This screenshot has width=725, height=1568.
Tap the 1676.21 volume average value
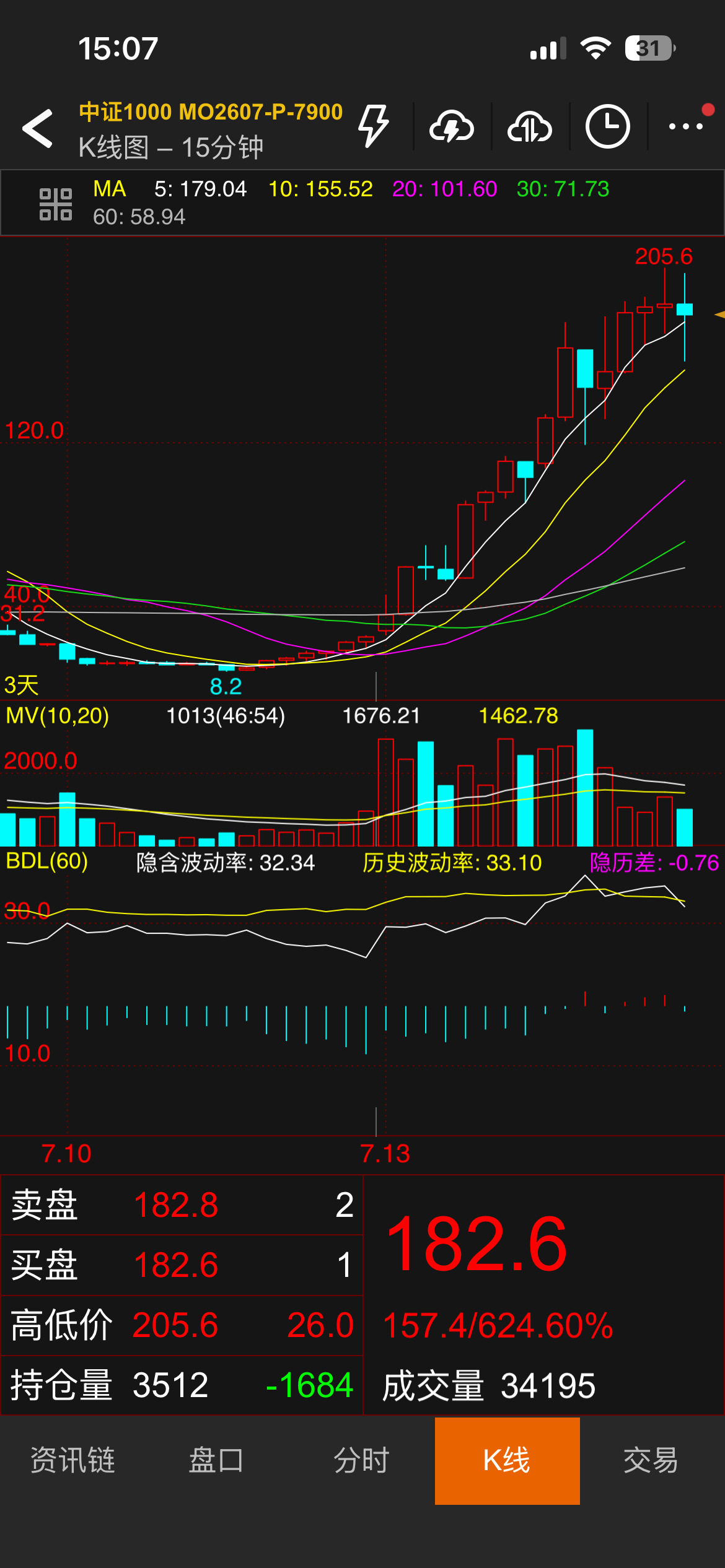pyautogui.click(x=381, y=716)
